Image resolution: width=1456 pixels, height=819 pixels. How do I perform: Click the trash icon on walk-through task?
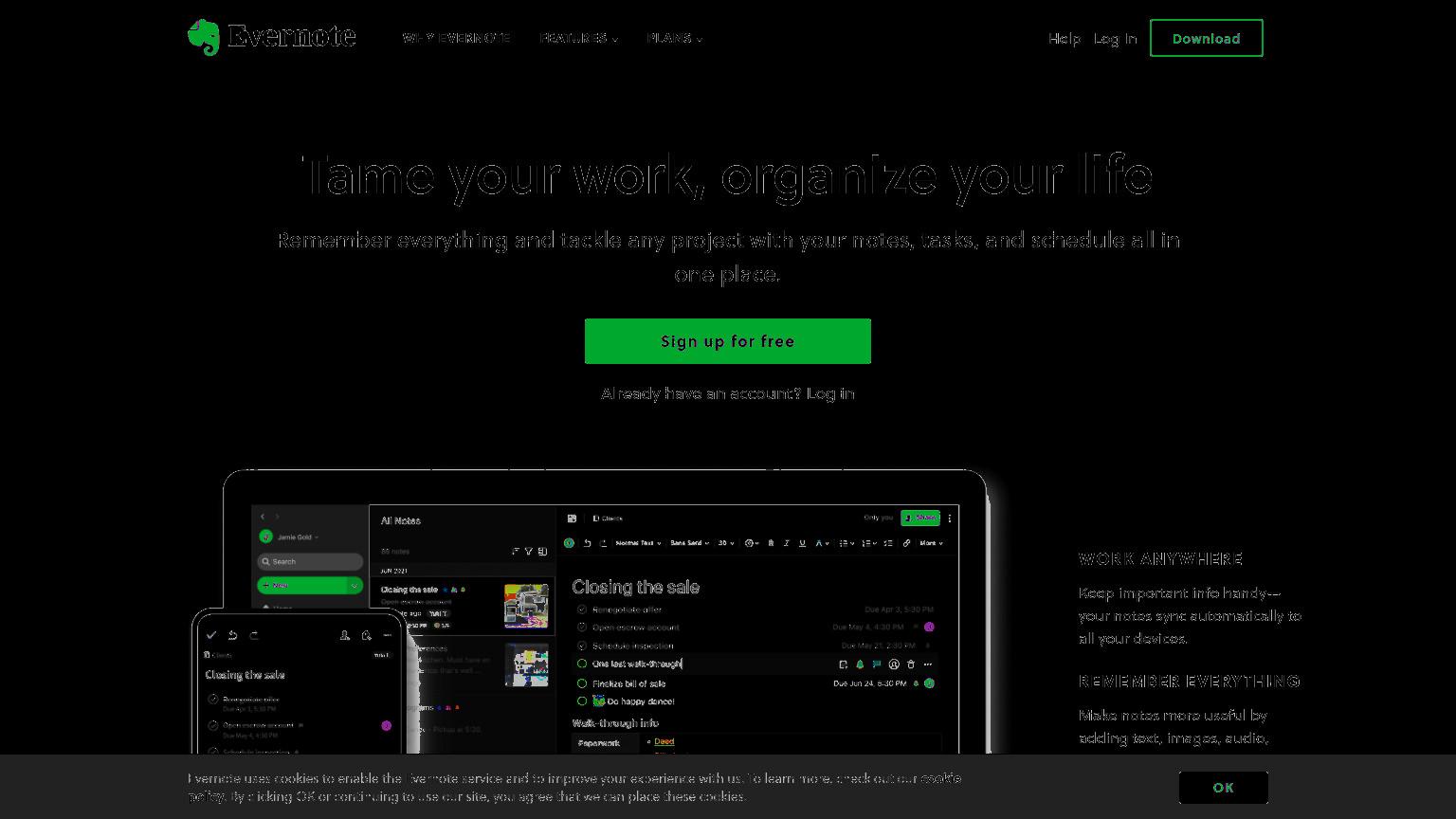point(911,664)
